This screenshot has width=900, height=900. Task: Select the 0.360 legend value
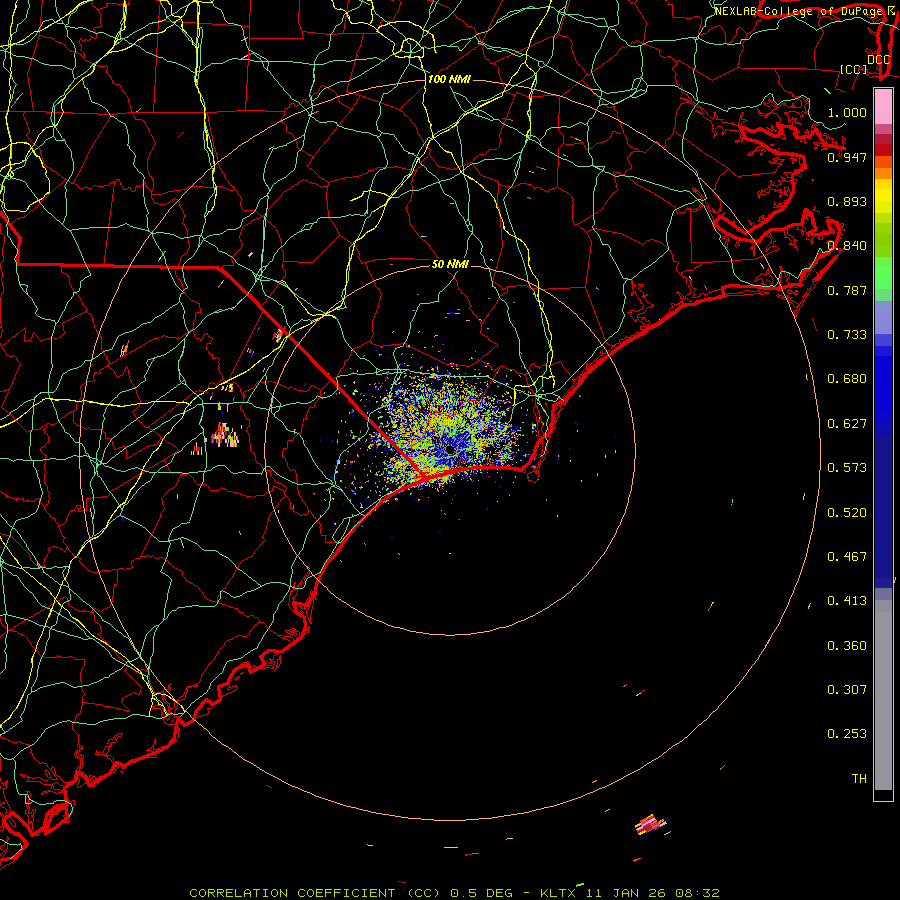click(x=847, y=646)
